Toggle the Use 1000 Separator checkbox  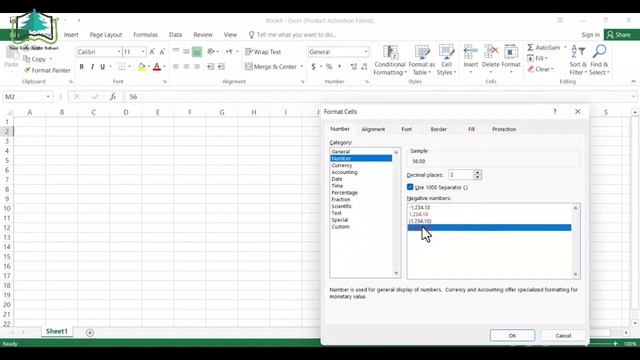pos(410,187)
